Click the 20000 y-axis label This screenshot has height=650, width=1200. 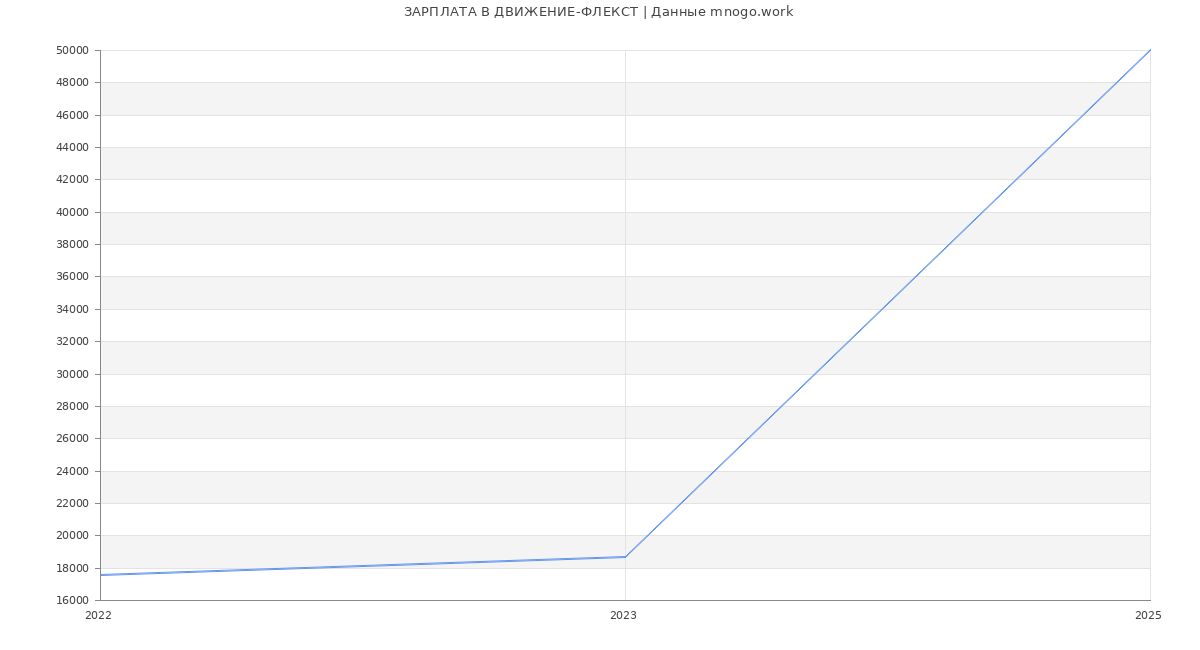pos(73,535)
